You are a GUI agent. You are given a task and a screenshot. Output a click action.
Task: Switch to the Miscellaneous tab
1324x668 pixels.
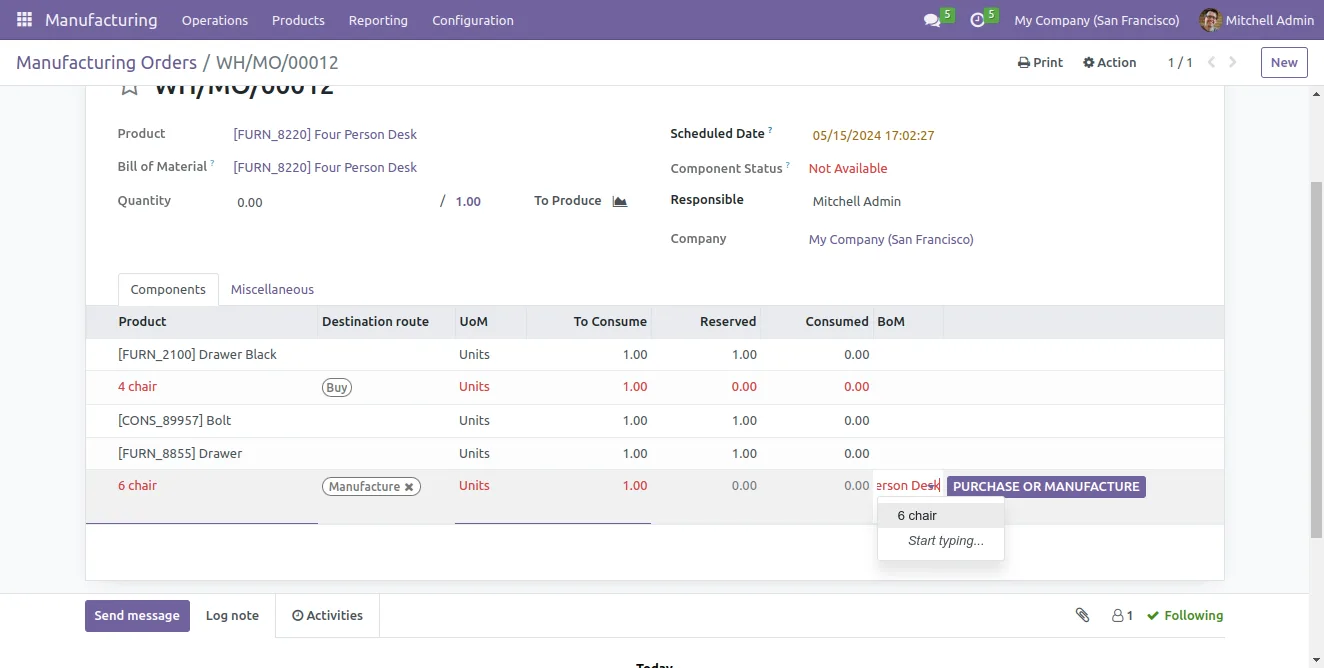coord(272,289)
